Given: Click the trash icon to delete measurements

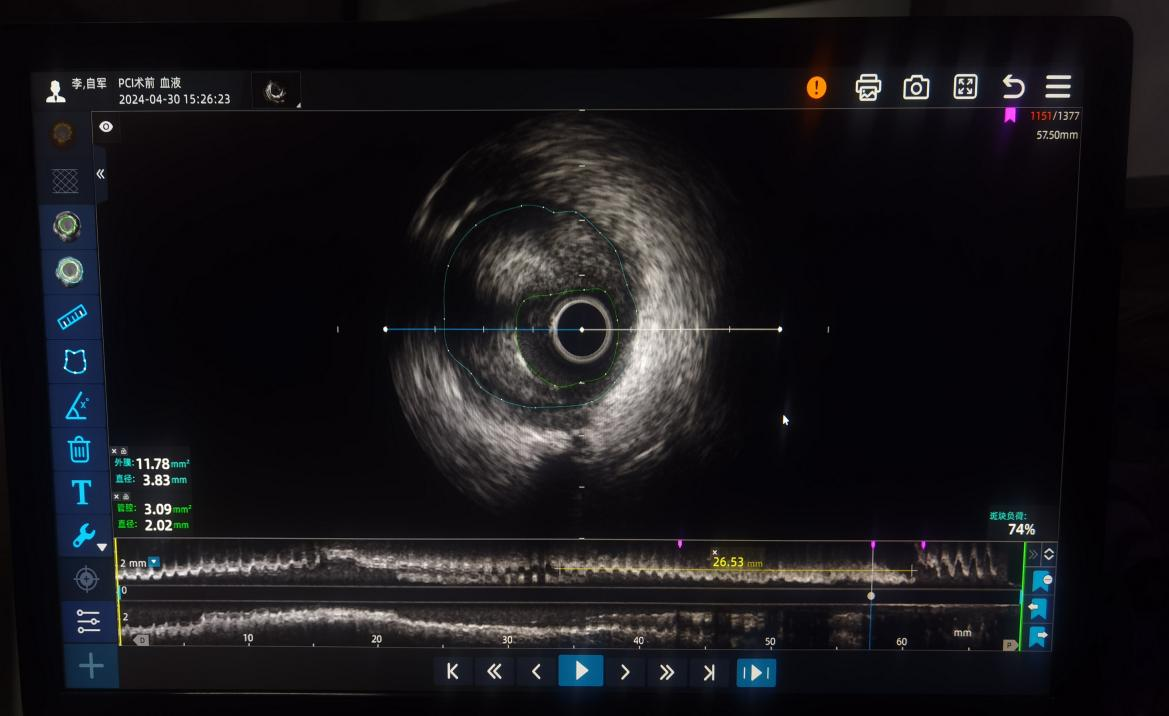Looking at the screenshot, I should coord(79,449).
